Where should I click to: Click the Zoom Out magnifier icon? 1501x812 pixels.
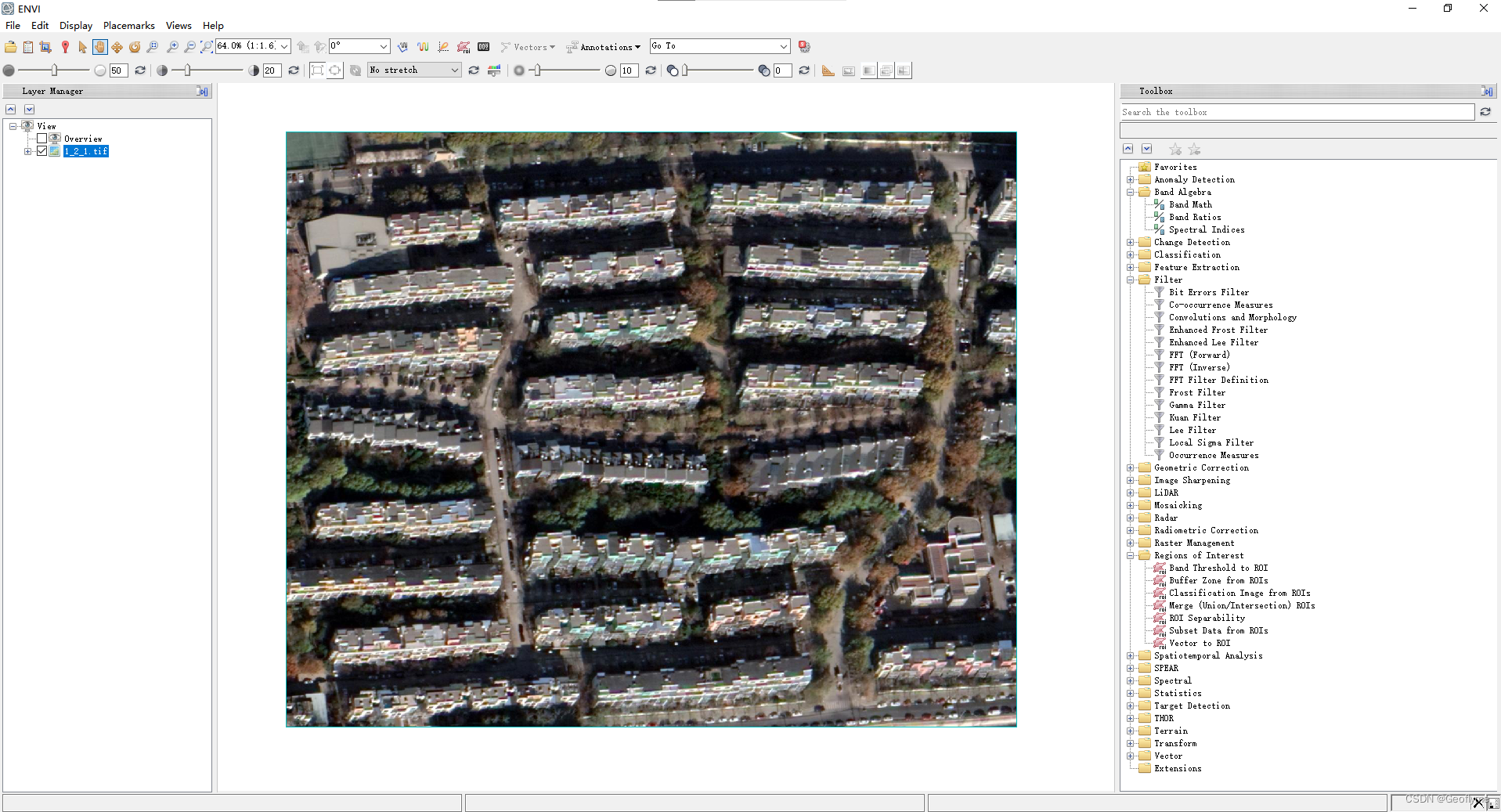189,47
